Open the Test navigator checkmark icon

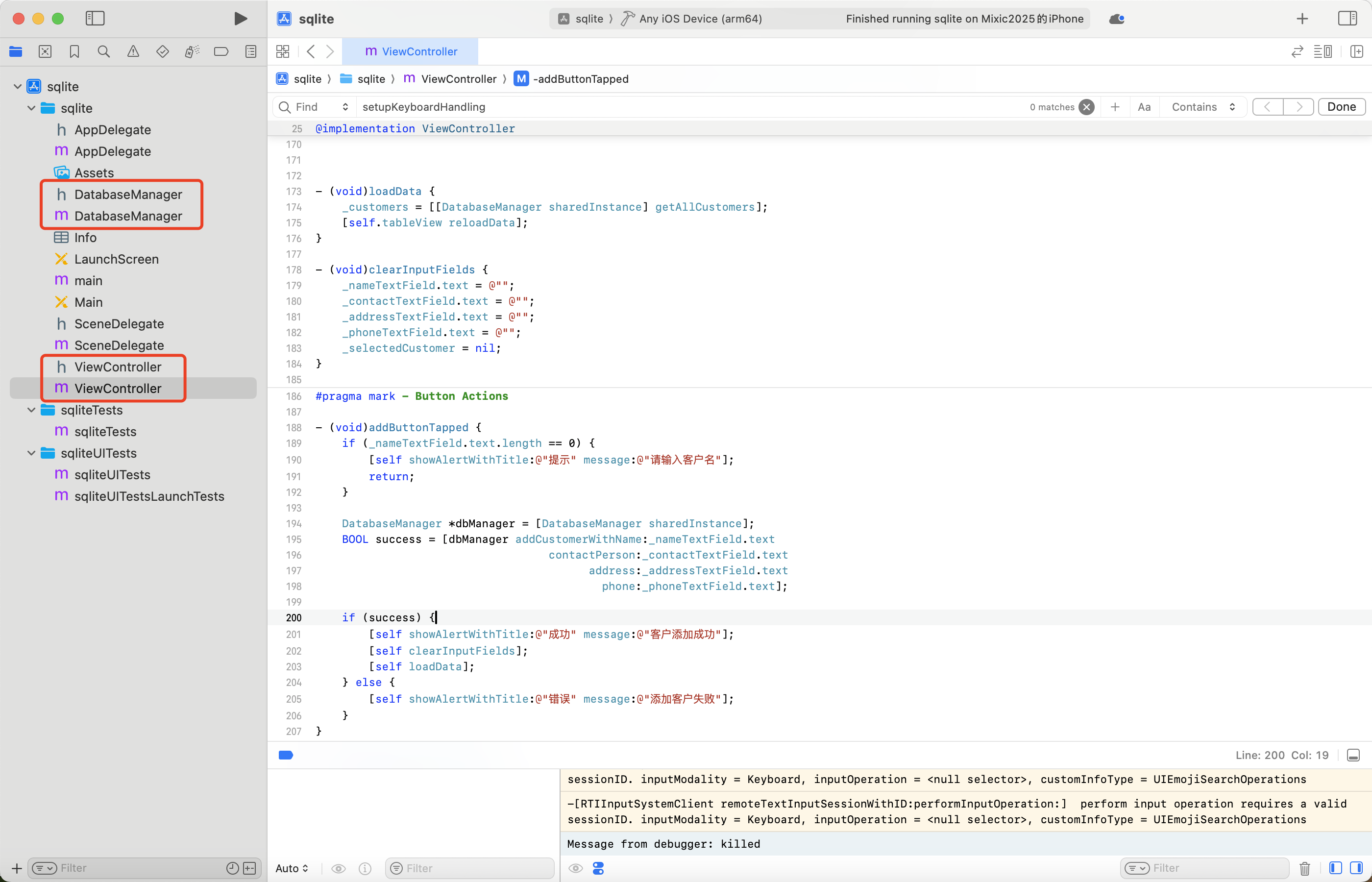click(x=163, y=51)
